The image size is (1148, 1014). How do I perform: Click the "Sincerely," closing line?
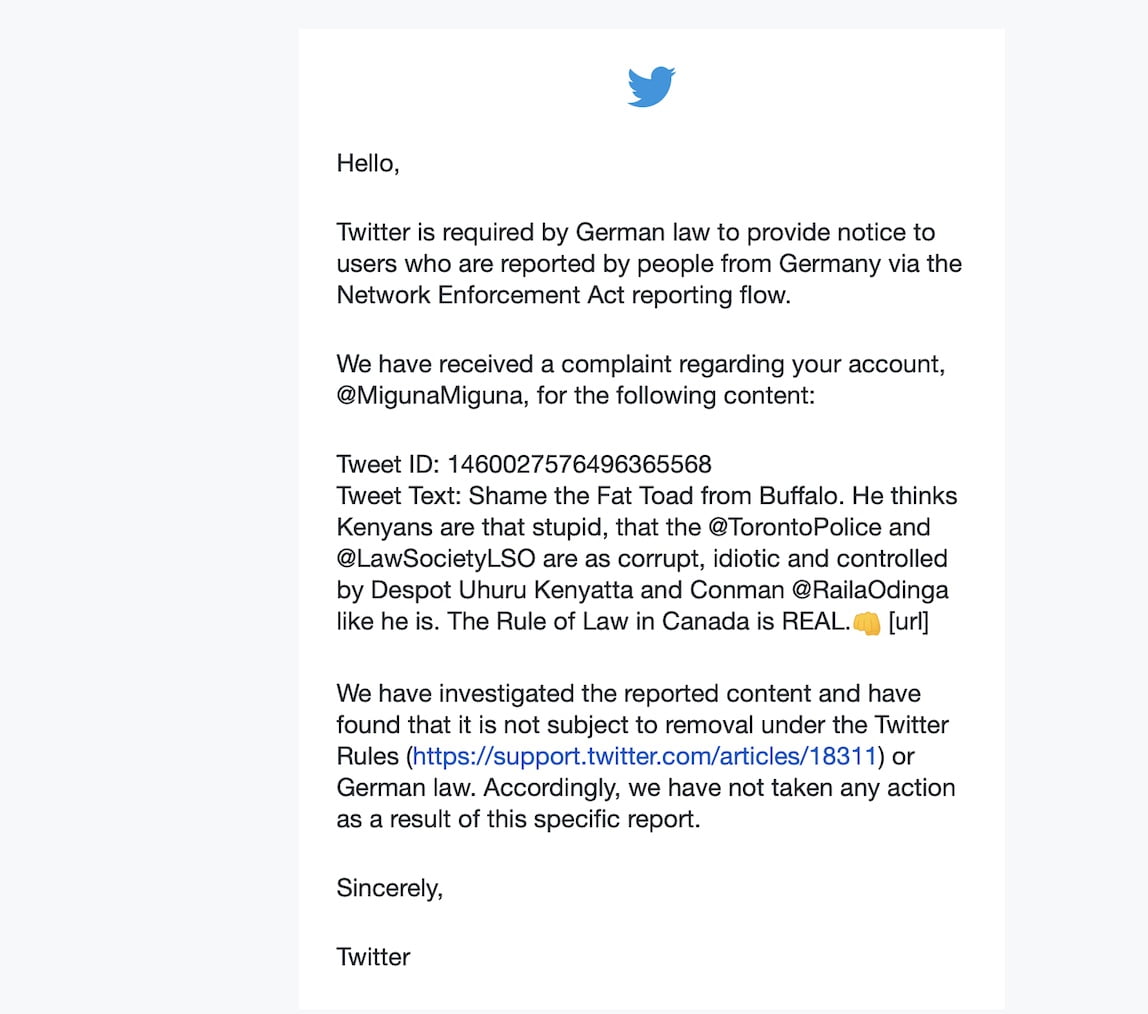390,888
